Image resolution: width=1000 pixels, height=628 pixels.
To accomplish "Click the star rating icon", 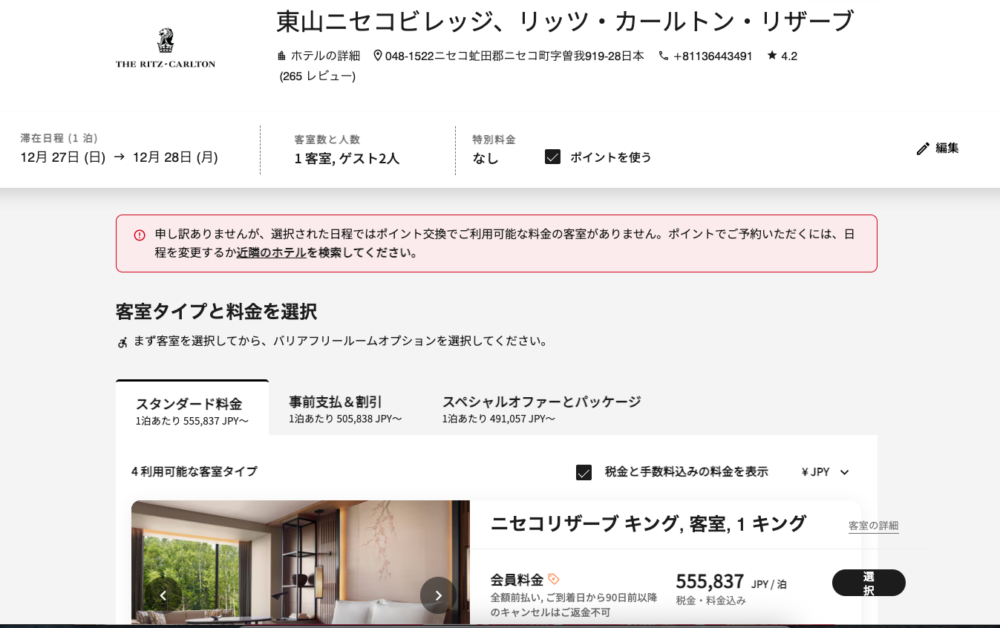I will pos(772,55).
